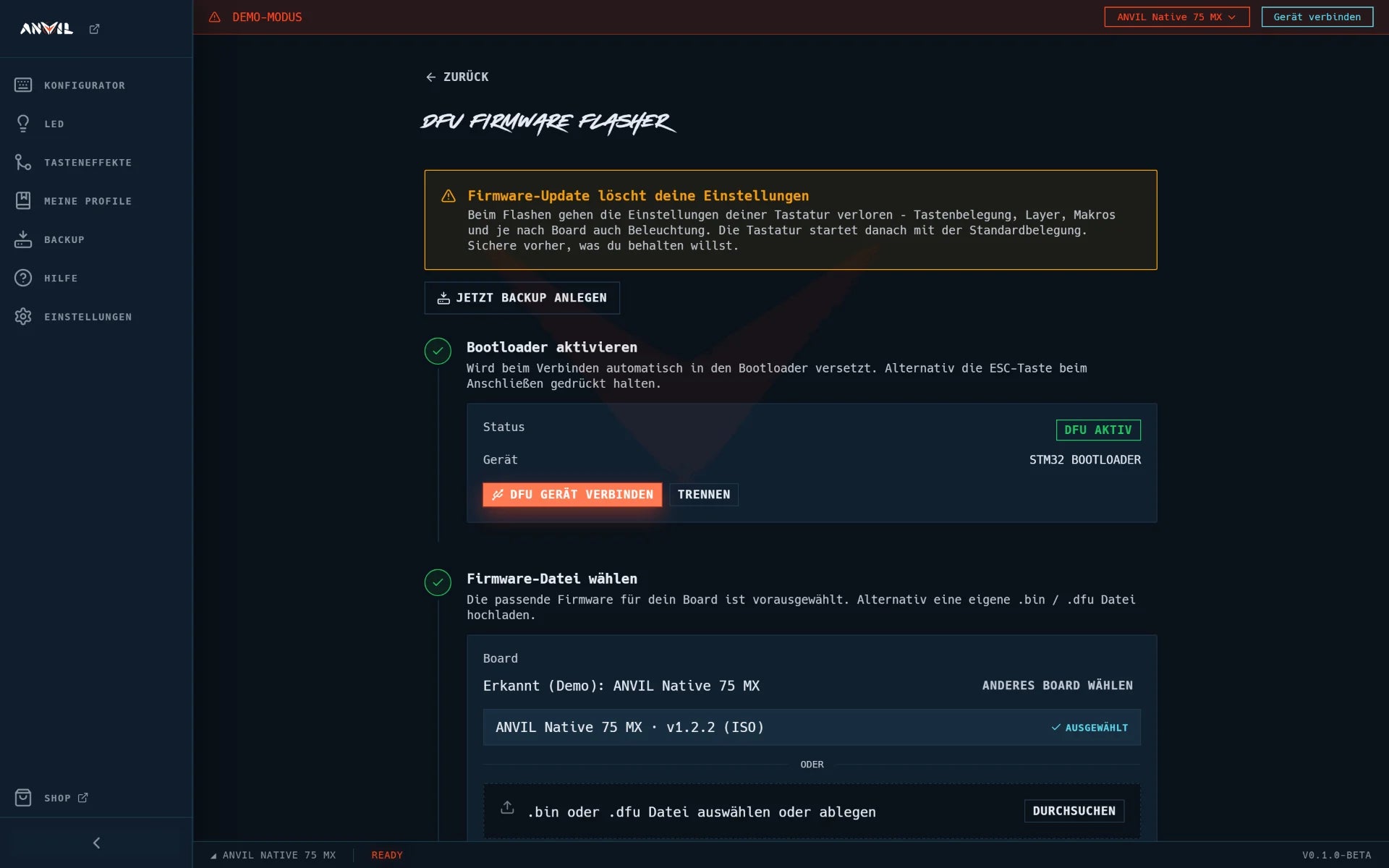This screenshot has height=868, width=1389.
Task: Open the Konfigurator menu item
Action: 85,85
